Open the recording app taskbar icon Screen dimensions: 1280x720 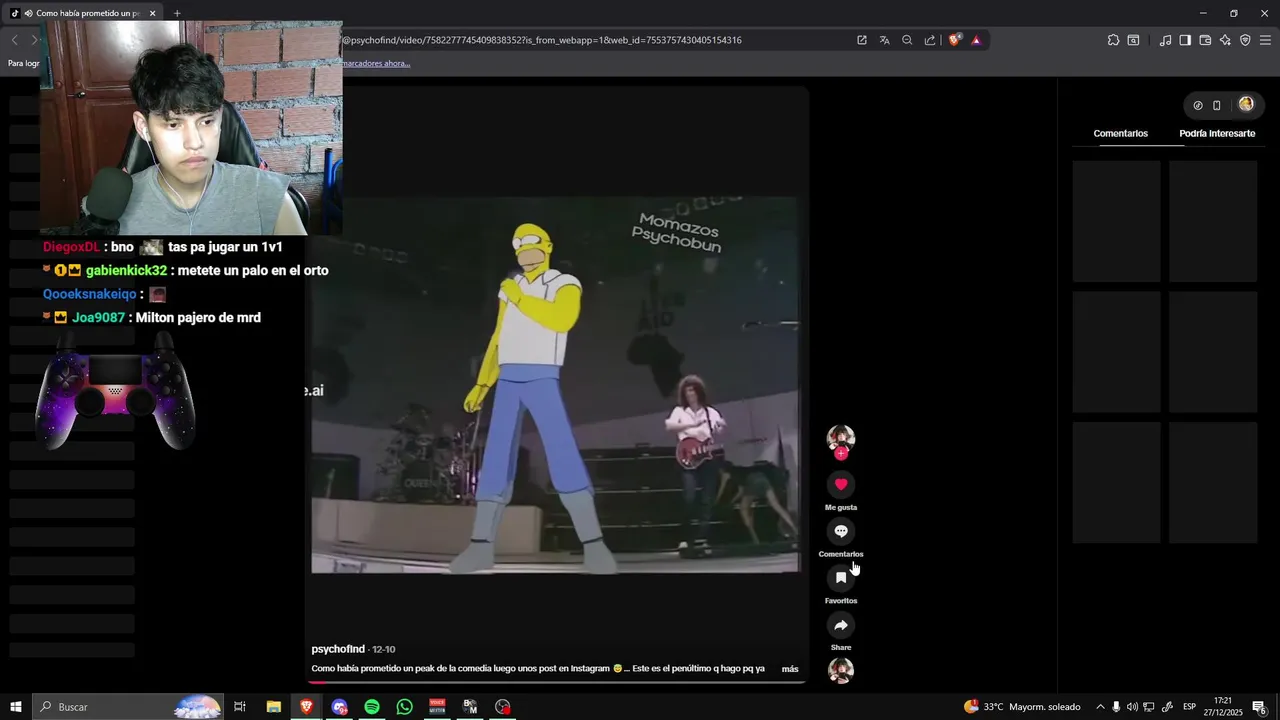(x=503, y=707)
